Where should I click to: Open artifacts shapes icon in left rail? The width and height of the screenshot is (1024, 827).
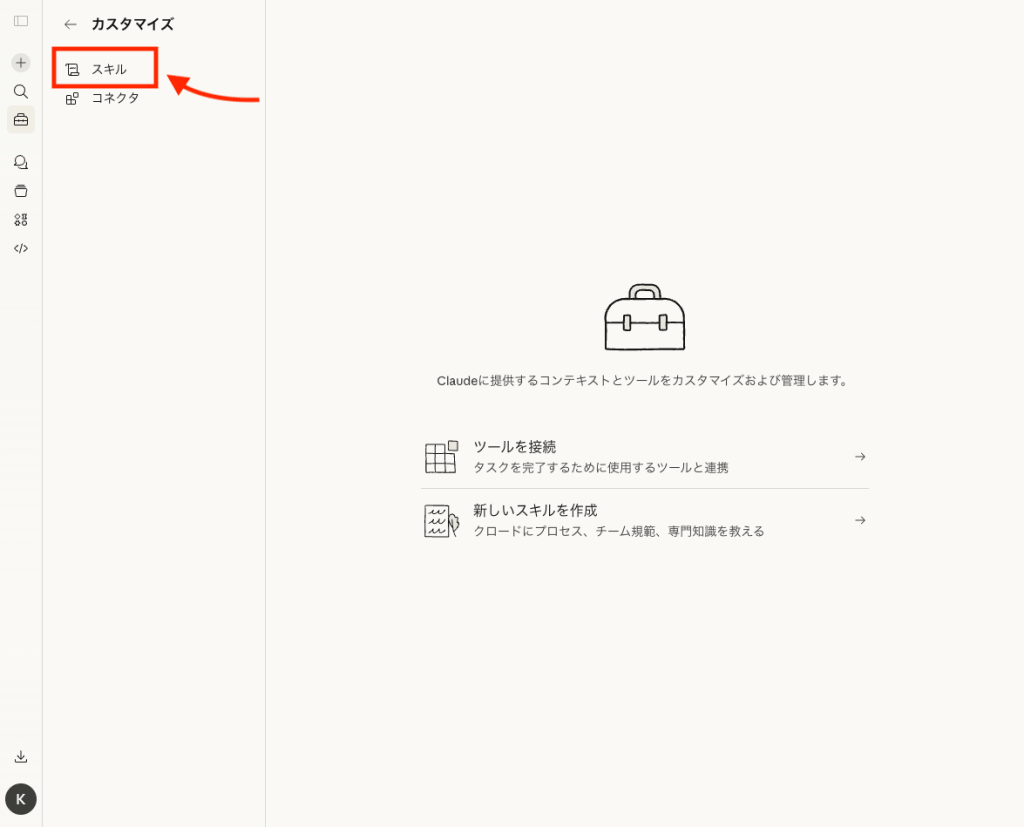click(x=21, y=220)
